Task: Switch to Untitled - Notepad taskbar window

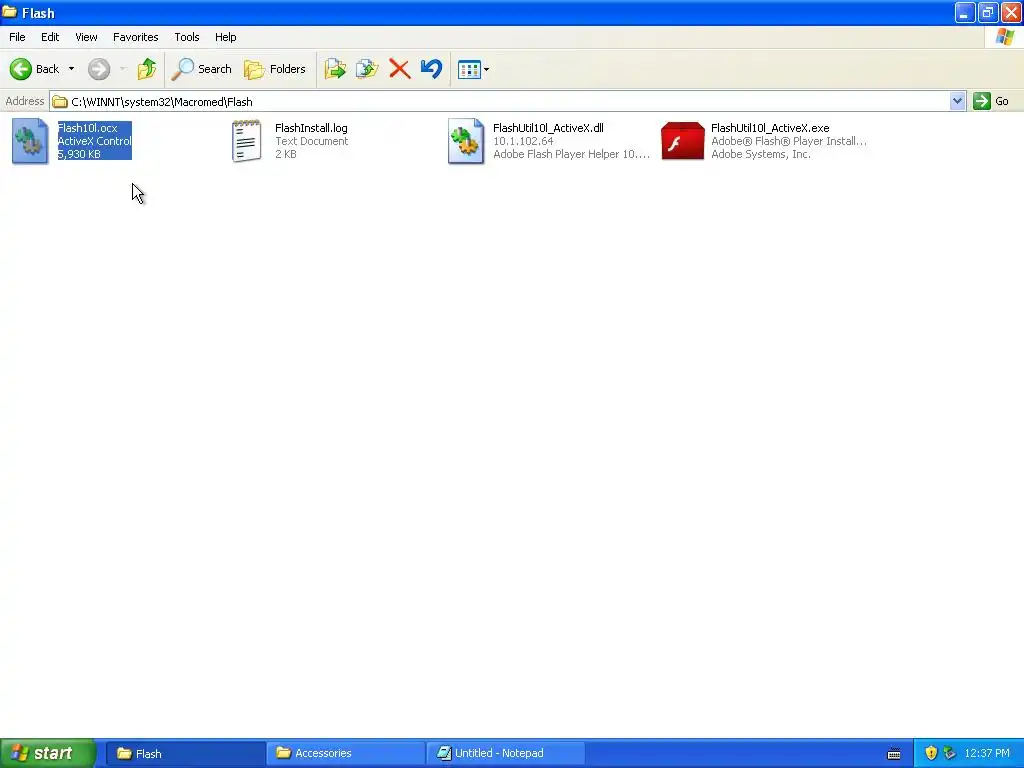Action: click(505, 754)
